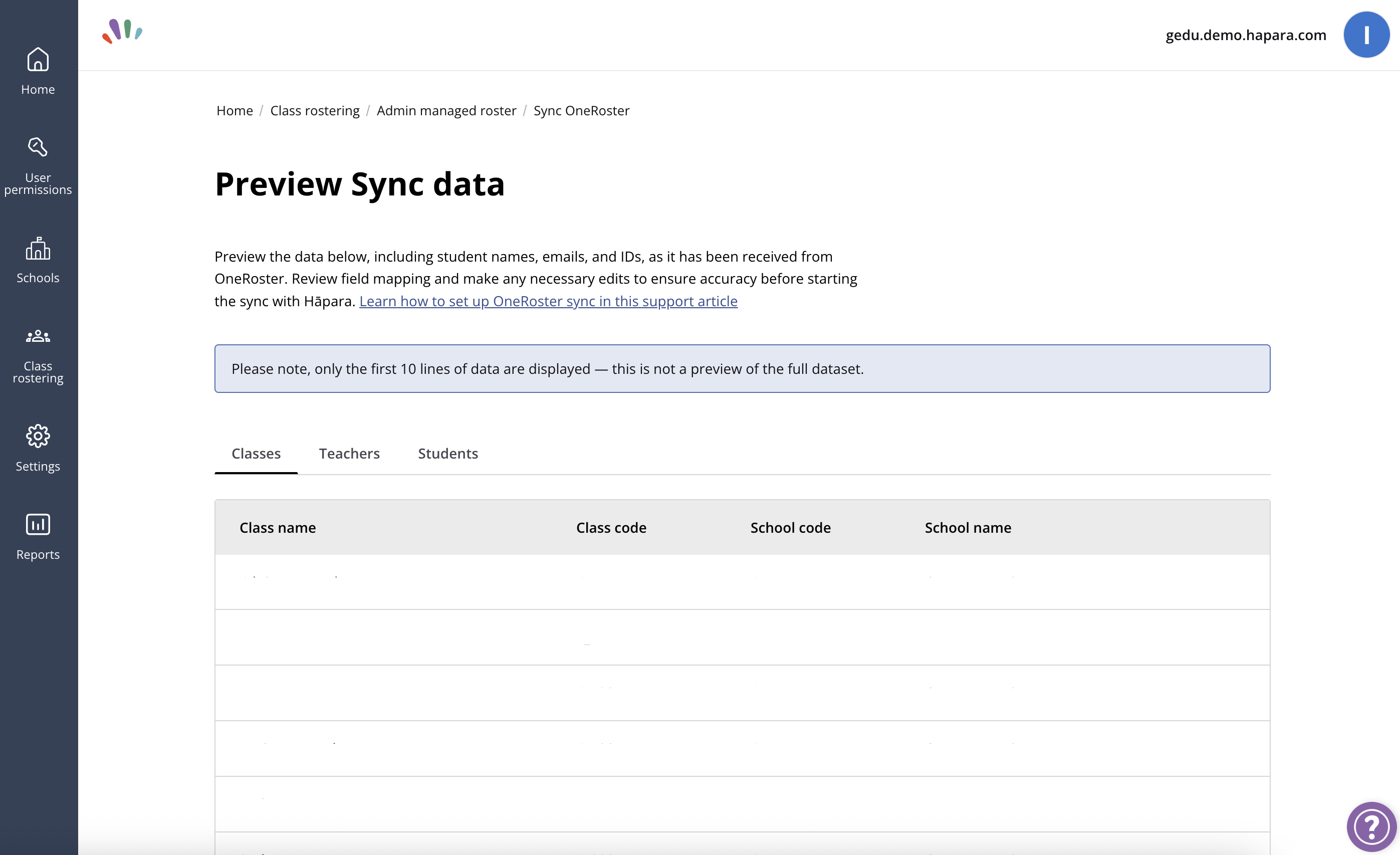
Task: Open the Settings gear icon
Action: 38,436
